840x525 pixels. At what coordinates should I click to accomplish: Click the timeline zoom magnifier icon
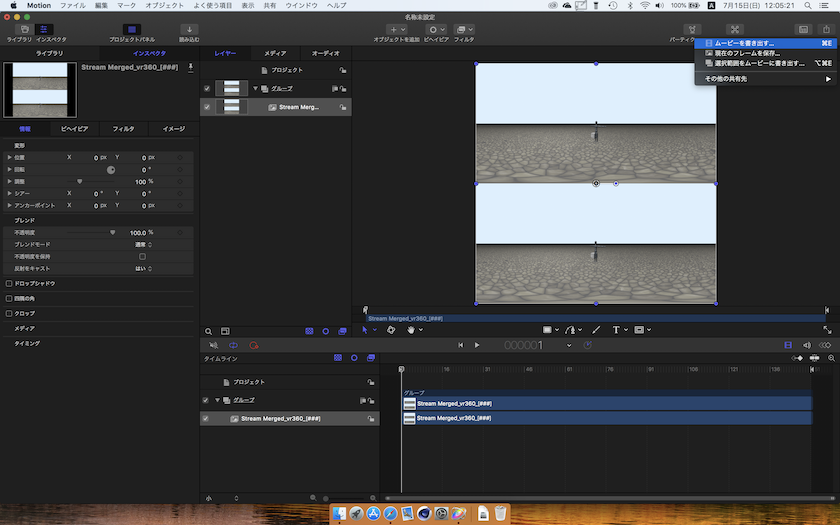click(831, 358)
